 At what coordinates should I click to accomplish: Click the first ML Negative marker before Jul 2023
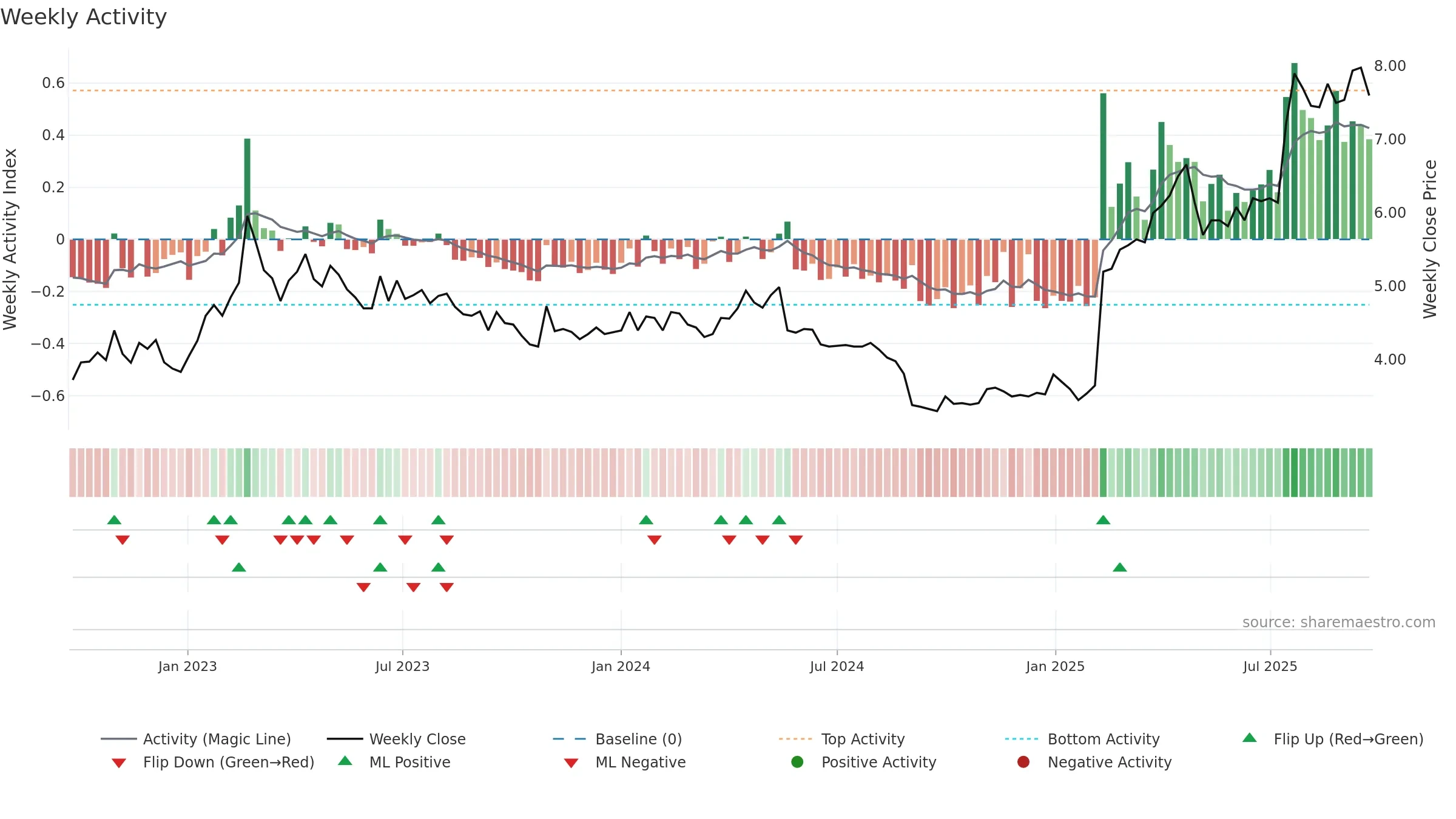pyautogui.click(x=363, y=587)
